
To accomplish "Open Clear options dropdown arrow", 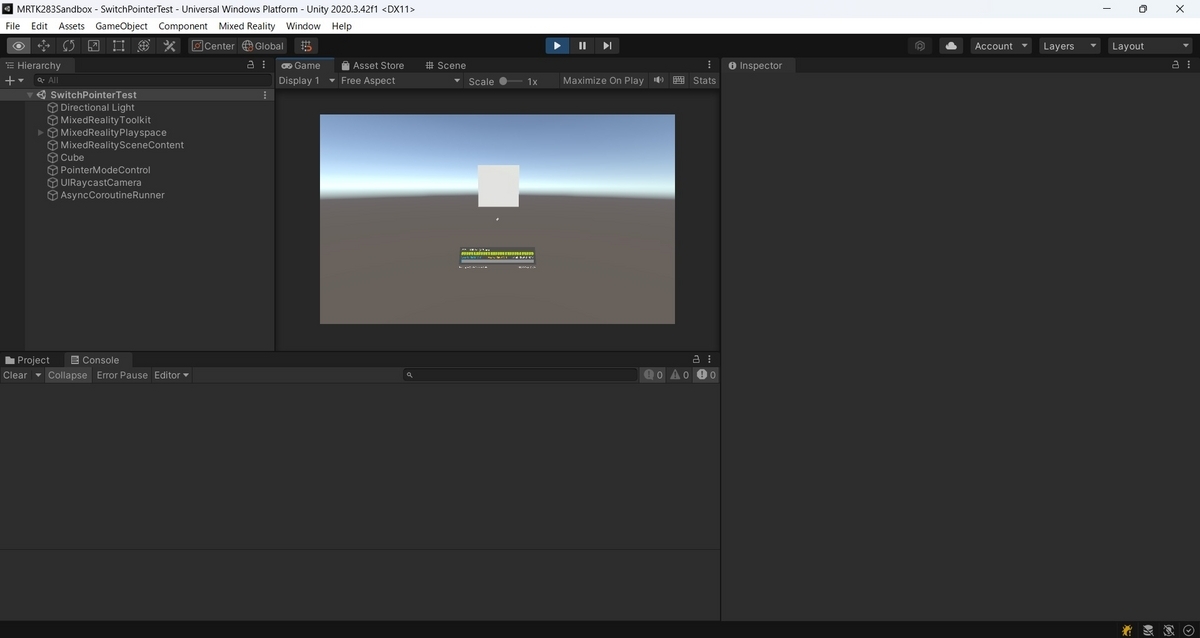I will coord(38,375).
